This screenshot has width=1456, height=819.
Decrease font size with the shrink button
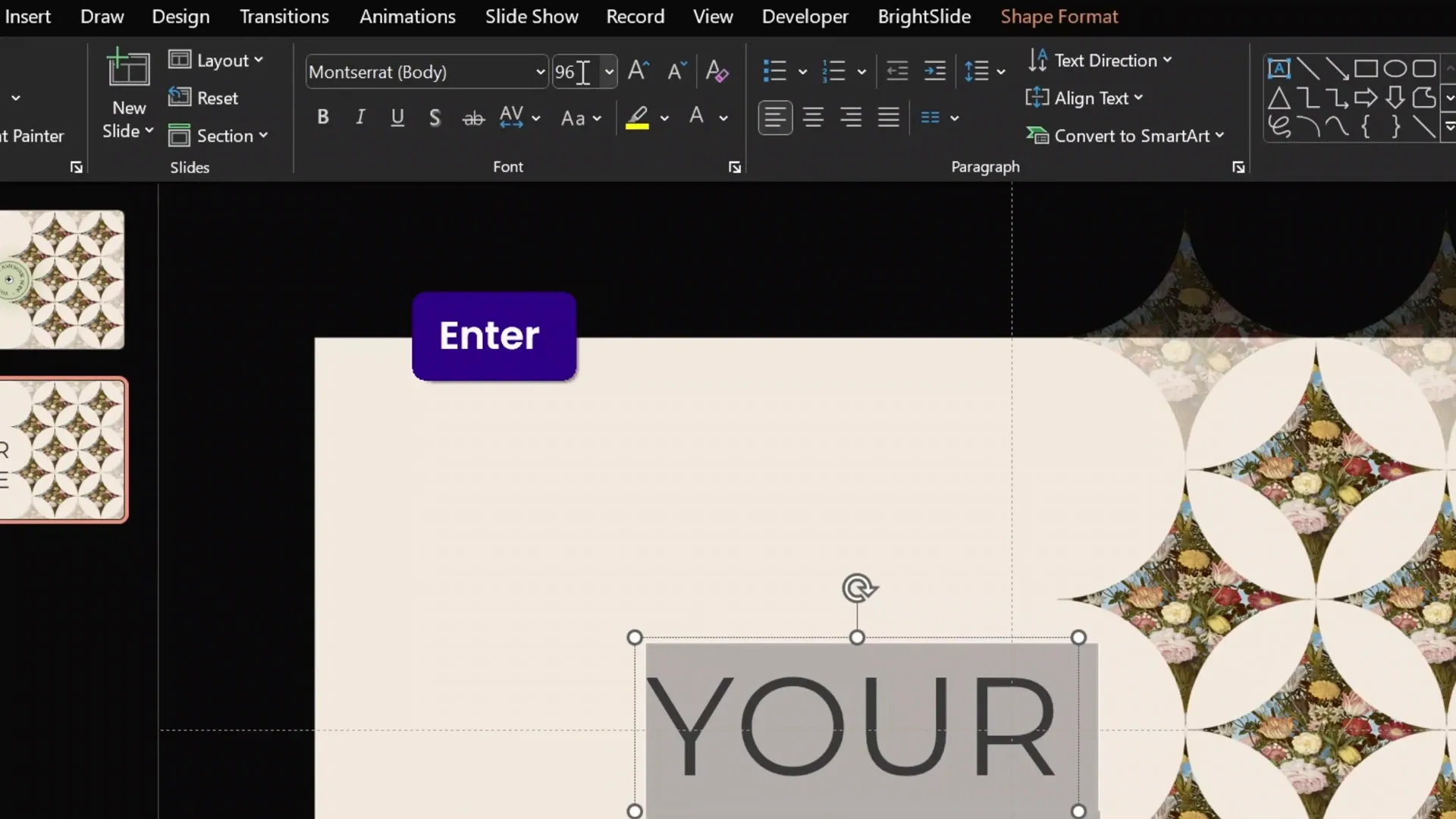(676, 71)
